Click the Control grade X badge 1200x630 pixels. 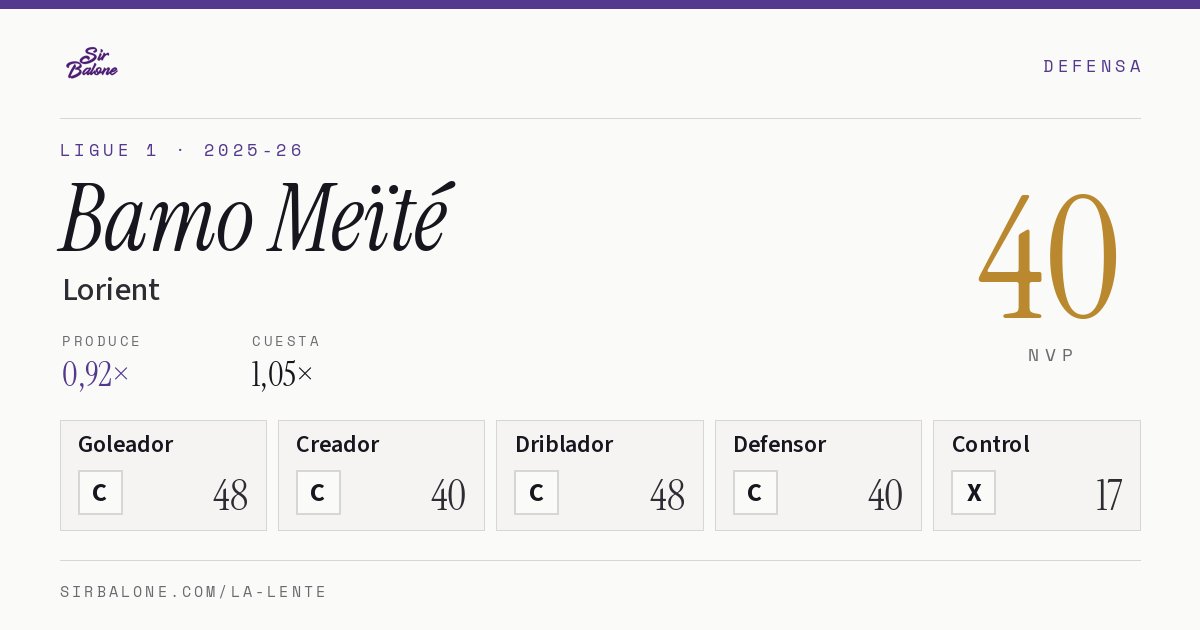click(973, 492)
